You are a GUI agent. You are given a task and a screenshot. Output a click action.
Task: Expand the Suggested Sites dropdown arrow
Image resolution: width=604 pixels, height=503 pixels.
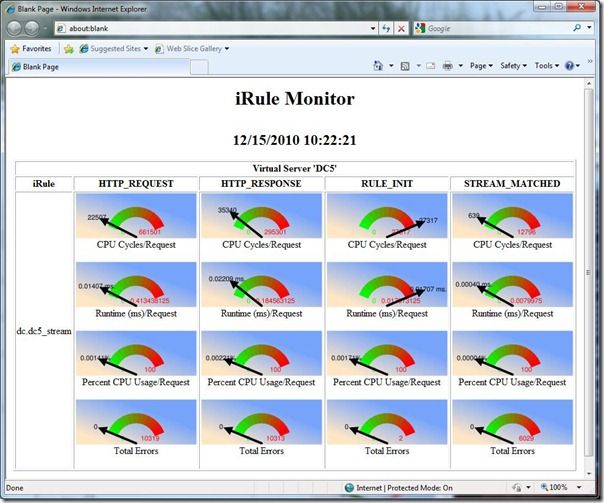(x=146, y=49)
